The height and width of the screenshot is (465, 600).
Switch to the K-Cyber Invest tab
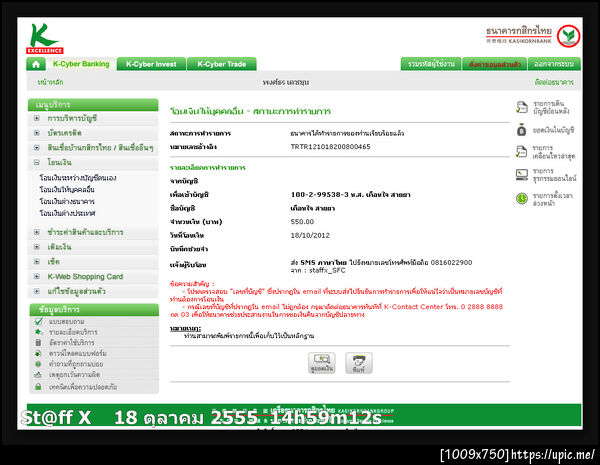[151, 64]
